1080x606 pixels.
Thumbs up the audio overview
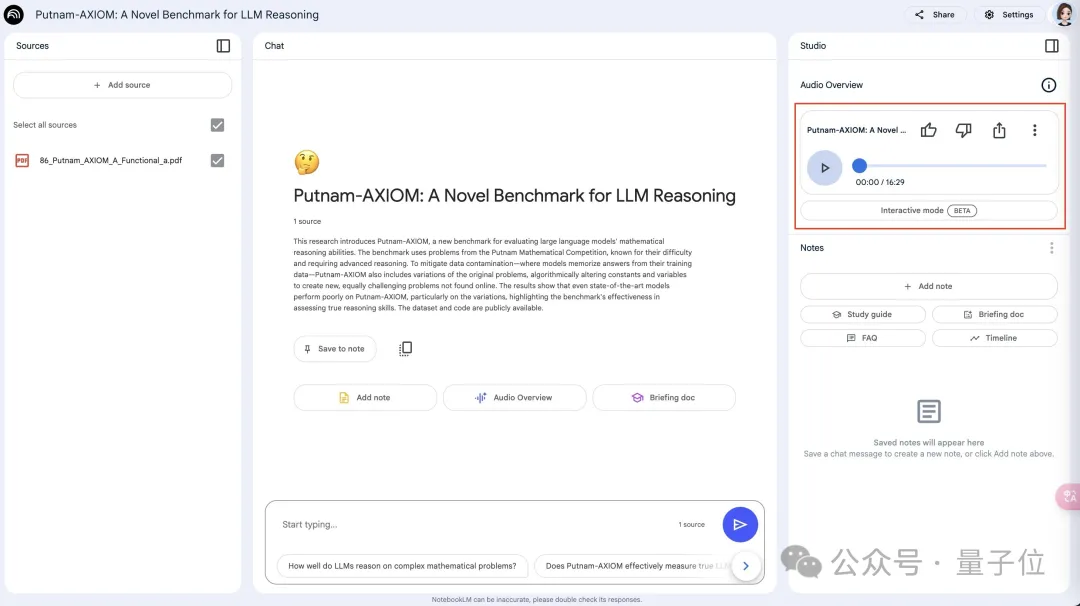coord(928,130)
